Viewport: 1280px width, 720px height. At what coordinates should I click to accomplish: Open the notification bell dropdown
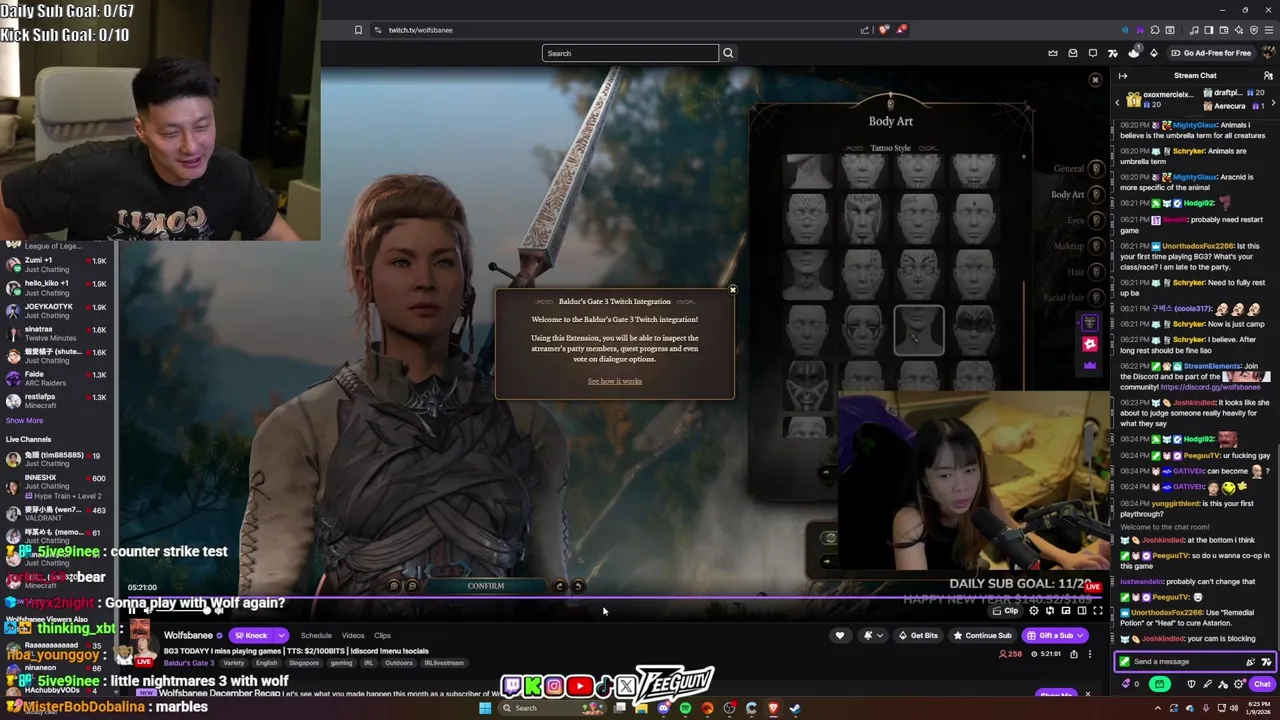(x=872, y=636)
